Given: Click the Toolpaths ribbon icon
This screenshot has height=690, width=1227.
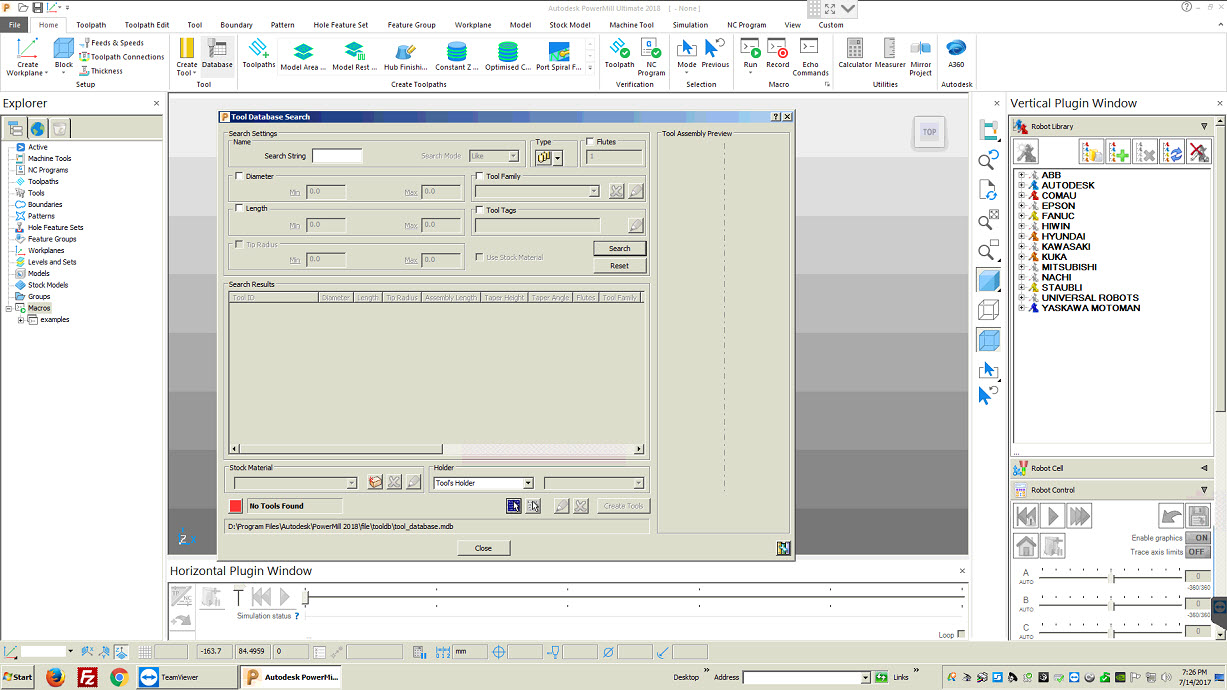Looking at the screenshot, I should [x=259, y=54].
